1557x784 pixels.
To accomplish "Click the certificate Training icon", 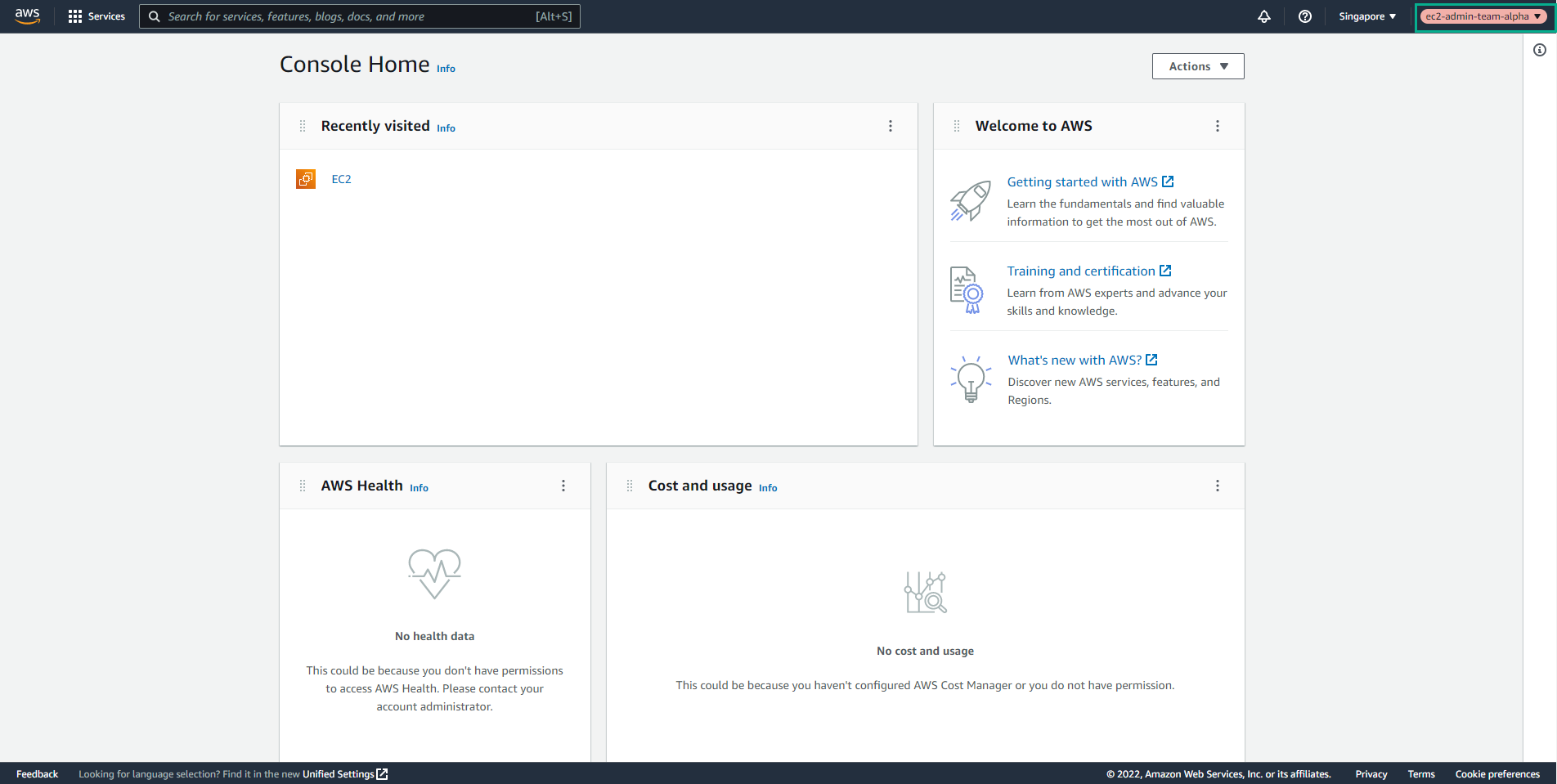I will pyautogui.click(x=967, y=290).
